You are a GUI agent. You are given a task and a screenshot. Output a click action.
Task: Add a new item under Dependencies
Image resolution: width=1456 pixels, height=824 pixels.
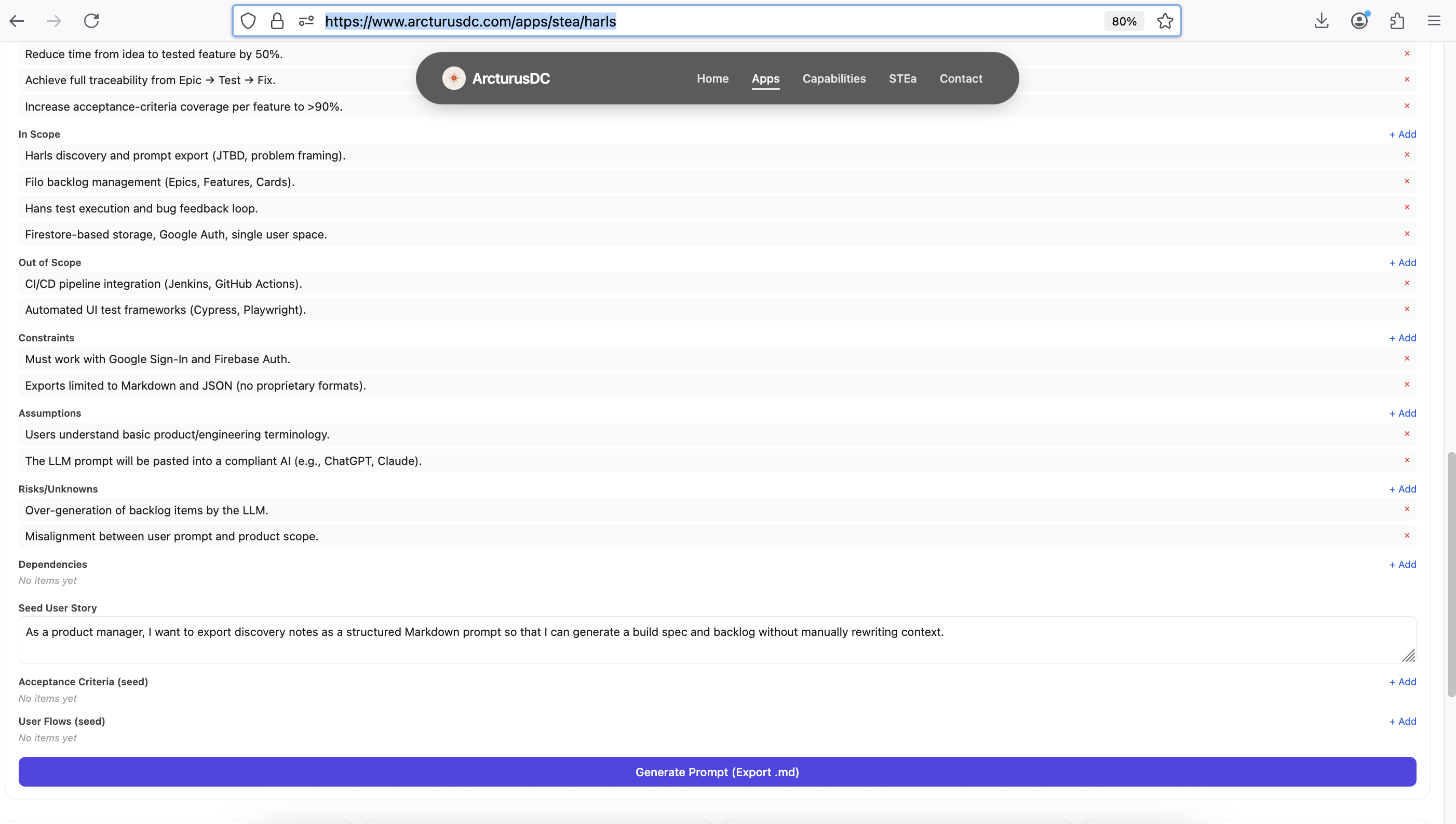(1403, 564)
